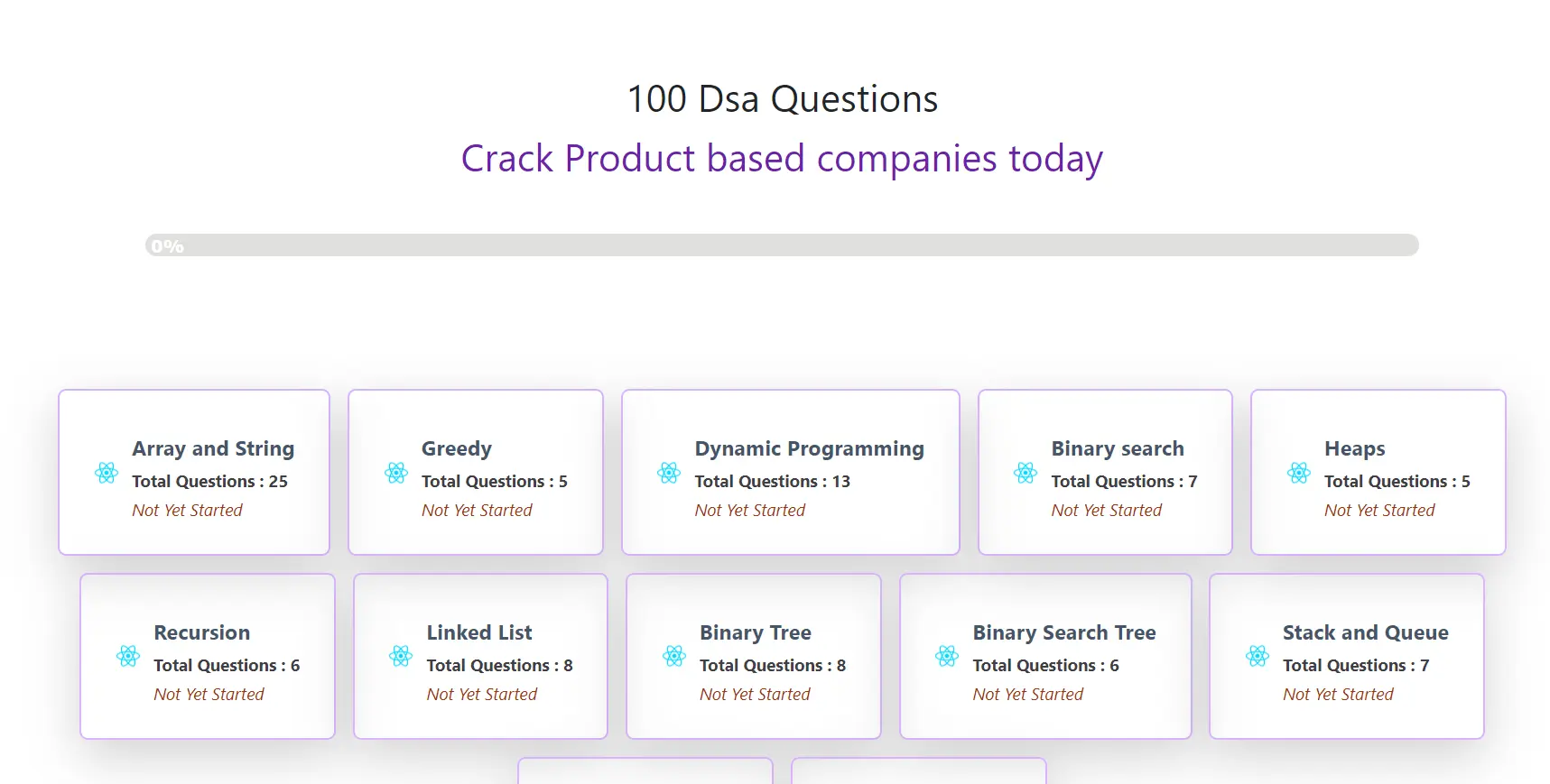This screenshot has width=1550, height=784.
Task: Click the atom icon beside Greedy
Action: pyautogui.click(x=395, y=473)
